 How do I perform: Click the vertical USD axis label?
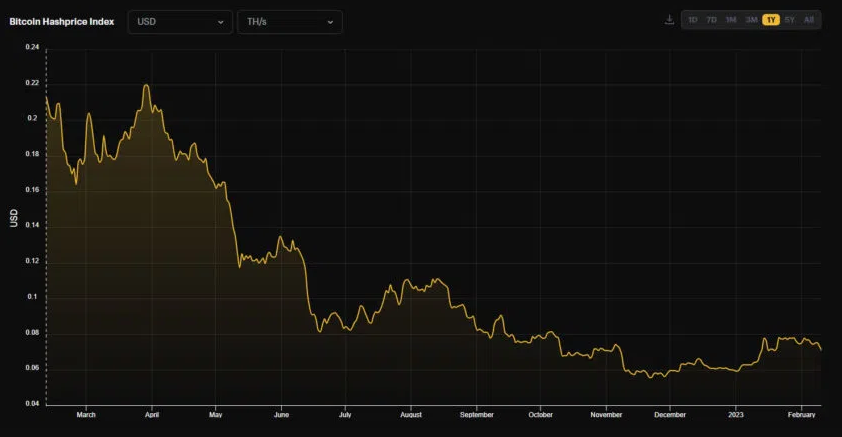tap(14, 218)
